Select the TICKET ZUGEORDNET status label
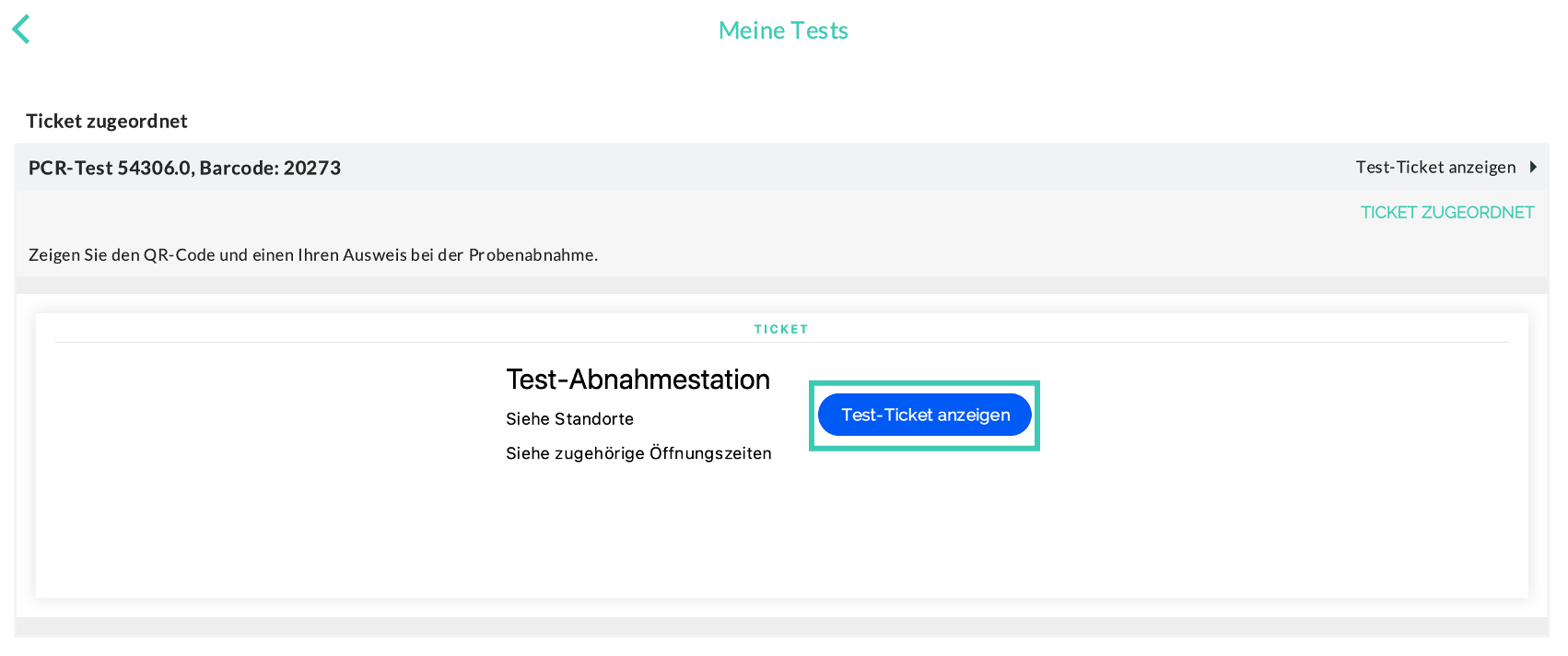Image resolution: width=1568 pixels, height=656 pixels. [x=1446, y=213]
